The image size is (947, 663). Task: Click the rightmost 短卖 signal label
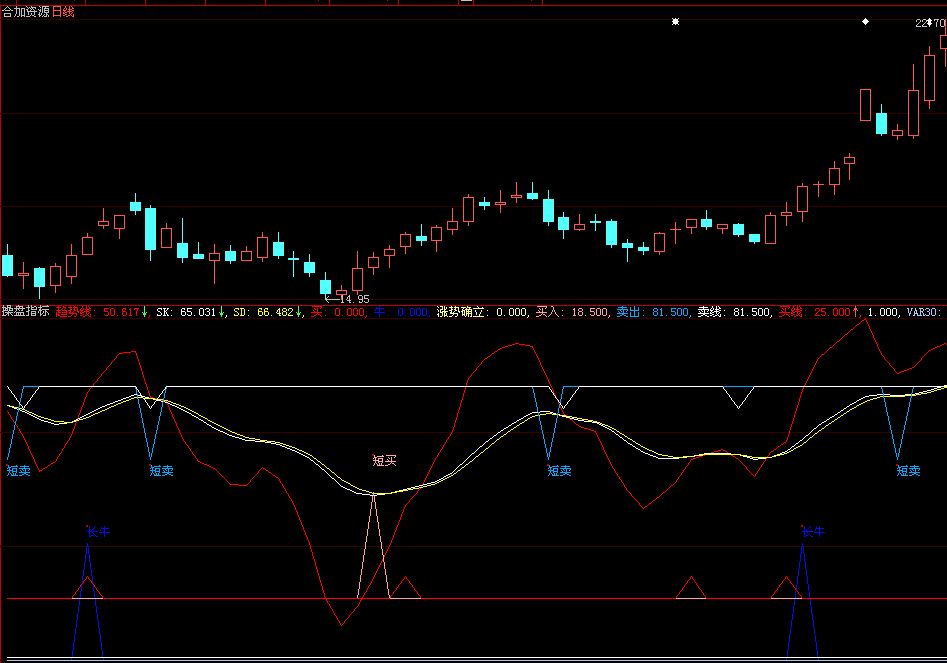[908, 470]
